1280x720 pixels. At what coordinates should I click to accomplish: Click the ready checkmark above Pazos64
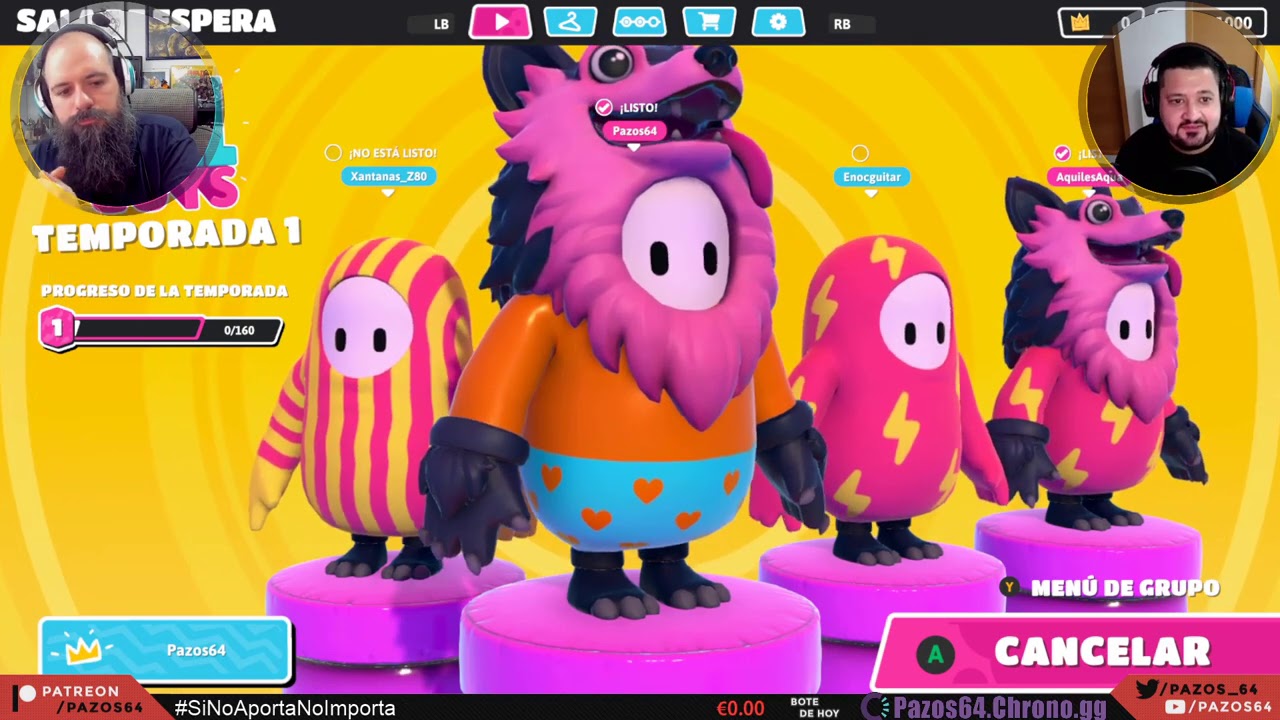[603, 107]
